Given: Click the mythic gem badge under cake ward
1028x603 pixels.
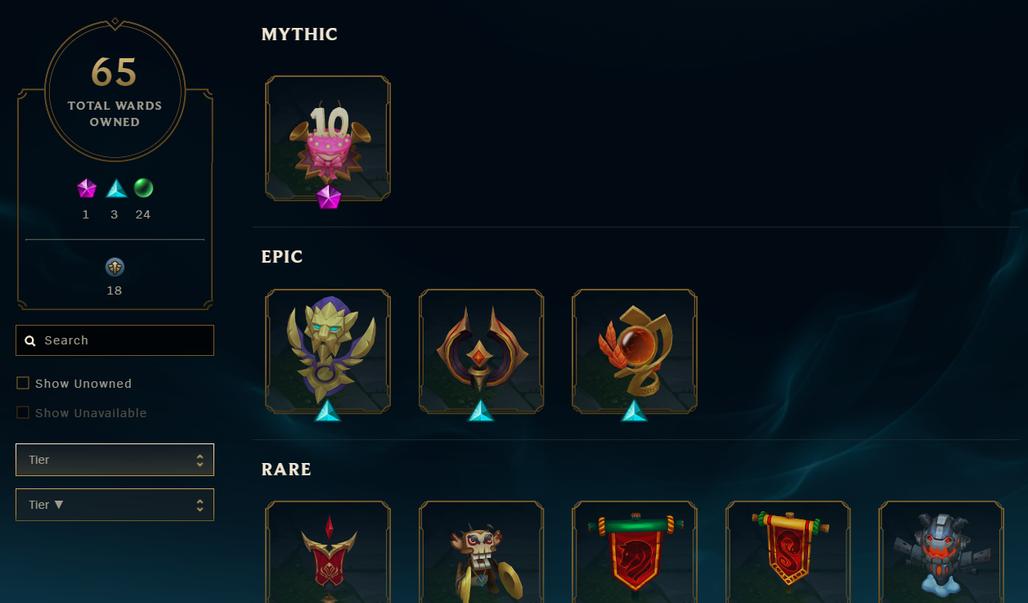Looking at the screenshot, I should tap(328, 197).
